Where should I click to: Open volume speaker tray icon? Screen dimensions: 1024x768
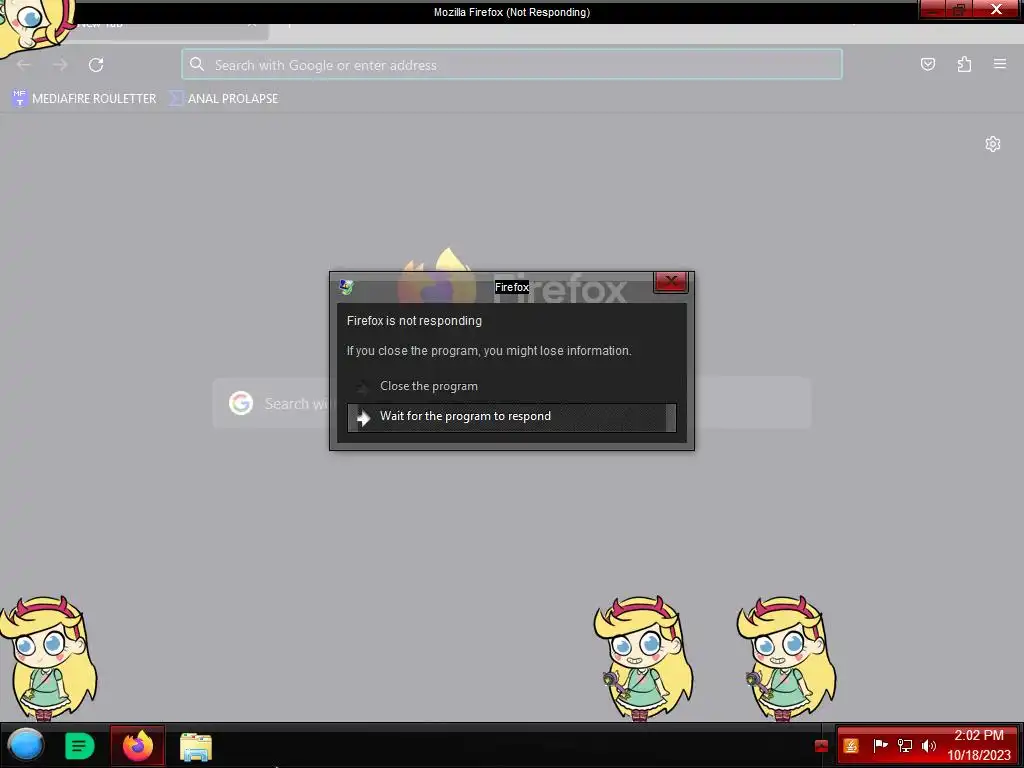click(929, 745)
